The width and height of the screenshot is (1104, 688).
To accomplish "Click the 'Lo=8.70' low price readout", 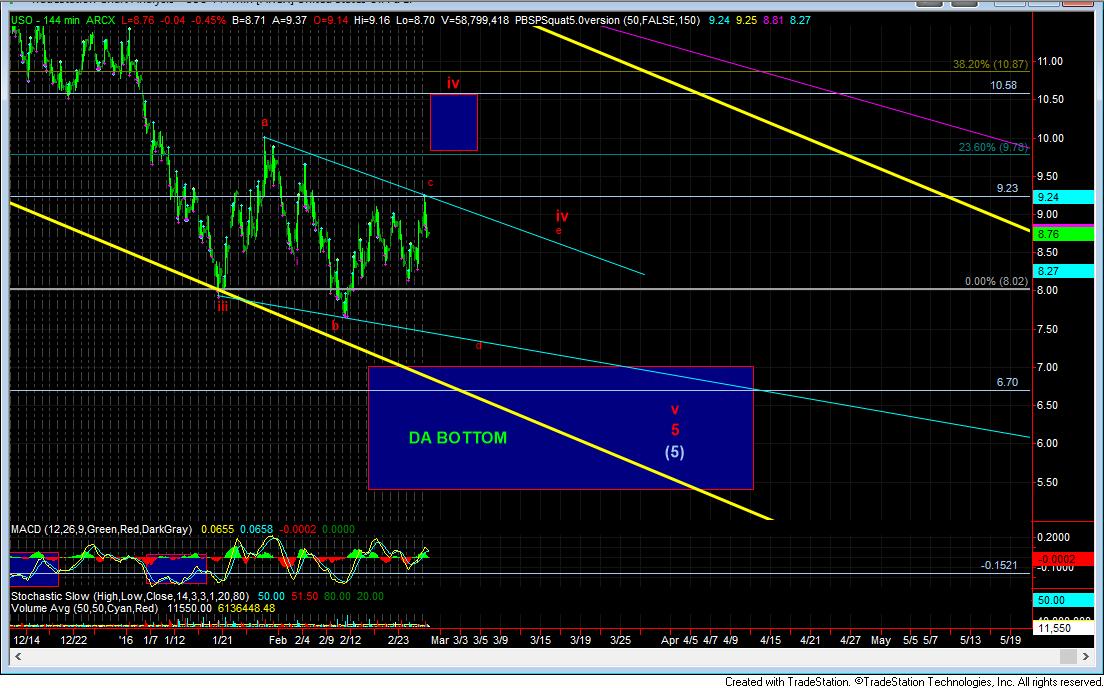I will [x=413, y=20].
